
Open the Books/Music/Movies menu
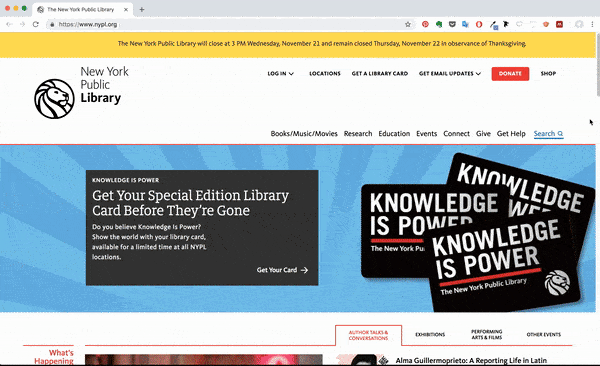304,134
